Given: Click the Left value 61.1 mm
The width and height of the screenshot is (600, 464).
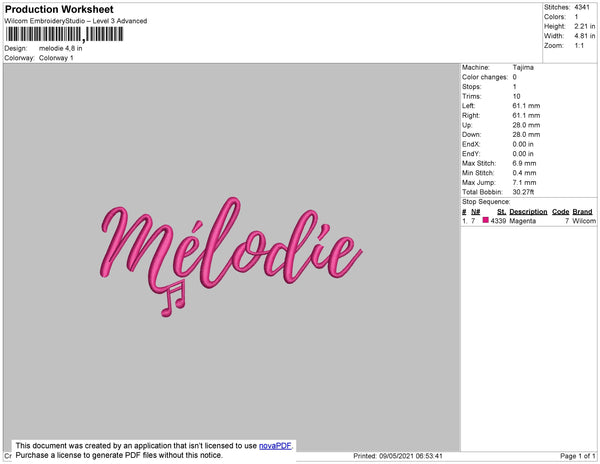Looking at the screenshot, I should [526, 106].
